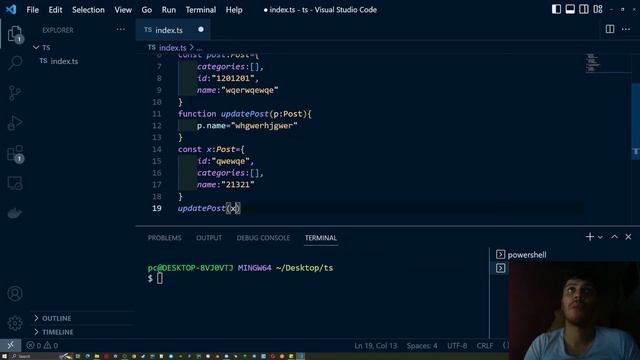Click the Windows Start button
The width and height of the screenshot is (640, 360).
point(4,356)
